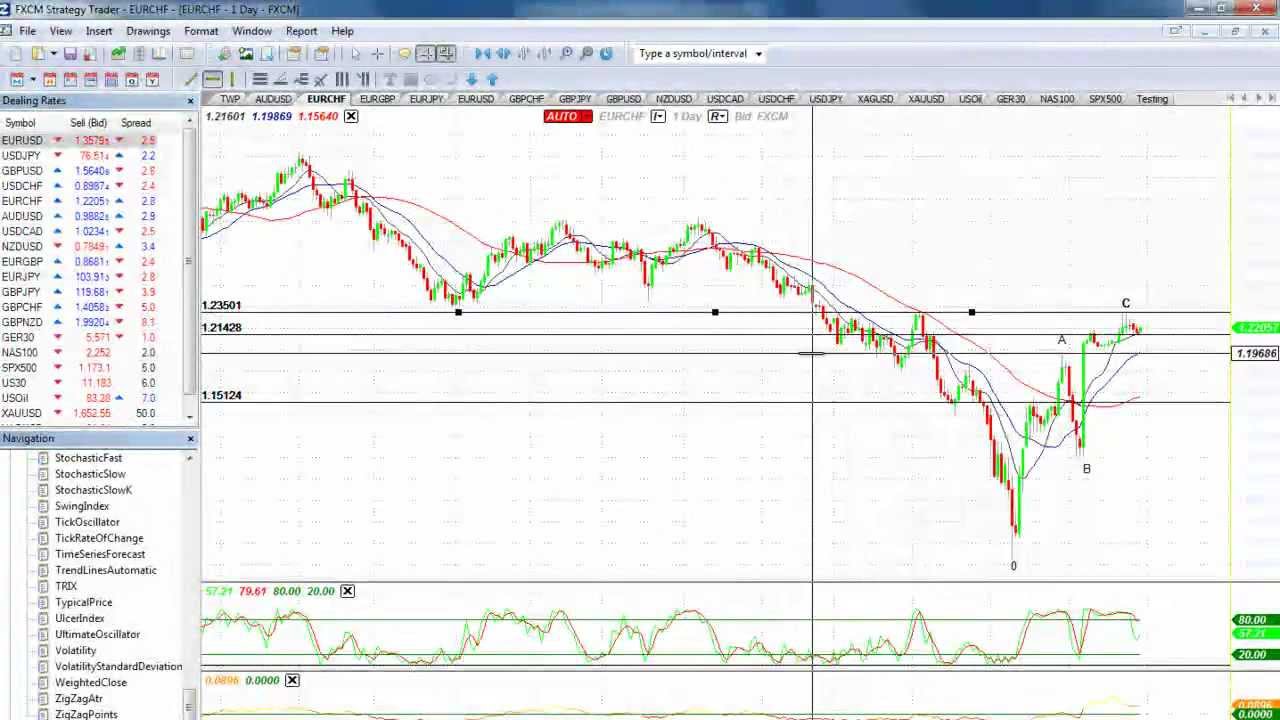Switch to the GBPUSD chart tab
1280x720 pixels.
pyautogui.click(x=623, y=99)
